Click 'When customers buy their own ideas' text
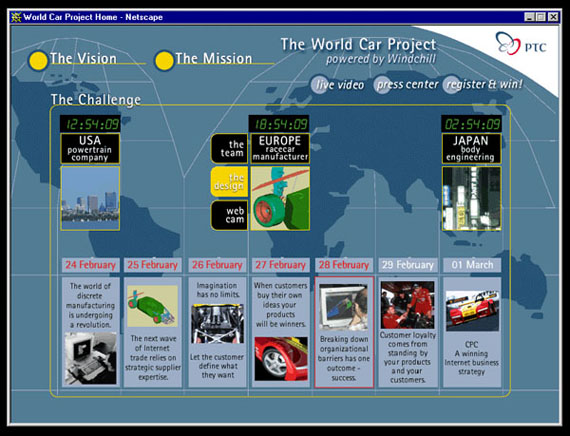Image resolution: width=570 pixels, height=436 pixels. click(281, 305)
